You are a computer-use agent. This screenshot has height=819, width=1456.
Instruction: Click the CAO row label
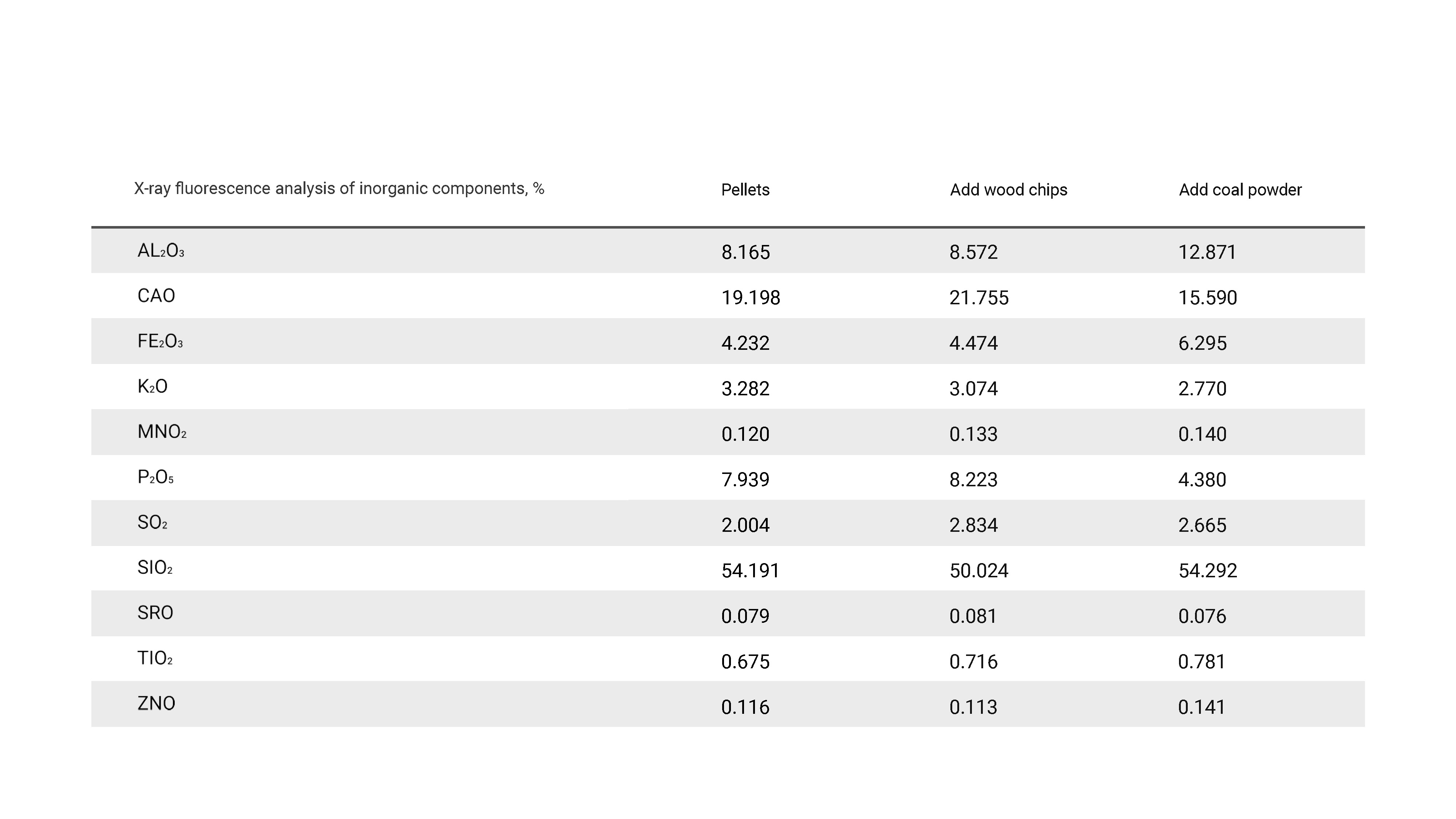tap(156, 296)
